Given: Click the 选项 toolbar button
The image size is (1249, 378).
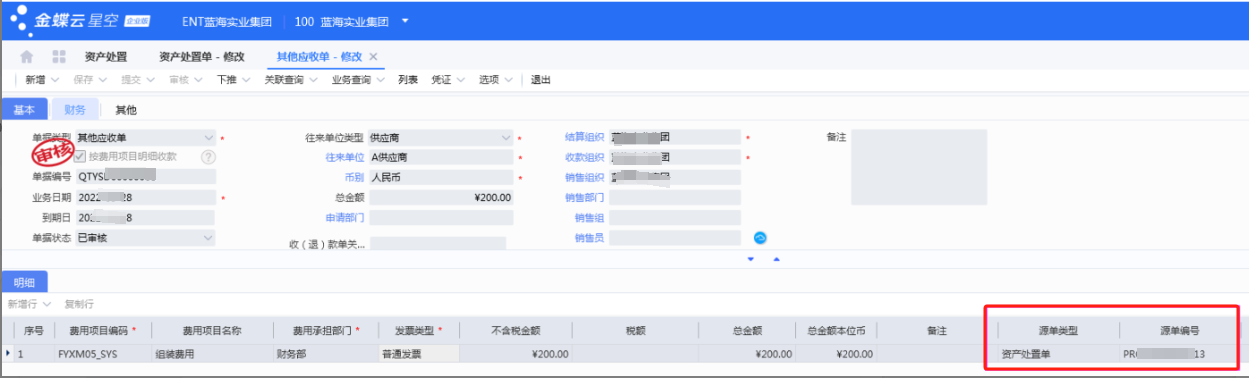Looking at the screenshot, I should pyautogui.click(x=489, y=80).
